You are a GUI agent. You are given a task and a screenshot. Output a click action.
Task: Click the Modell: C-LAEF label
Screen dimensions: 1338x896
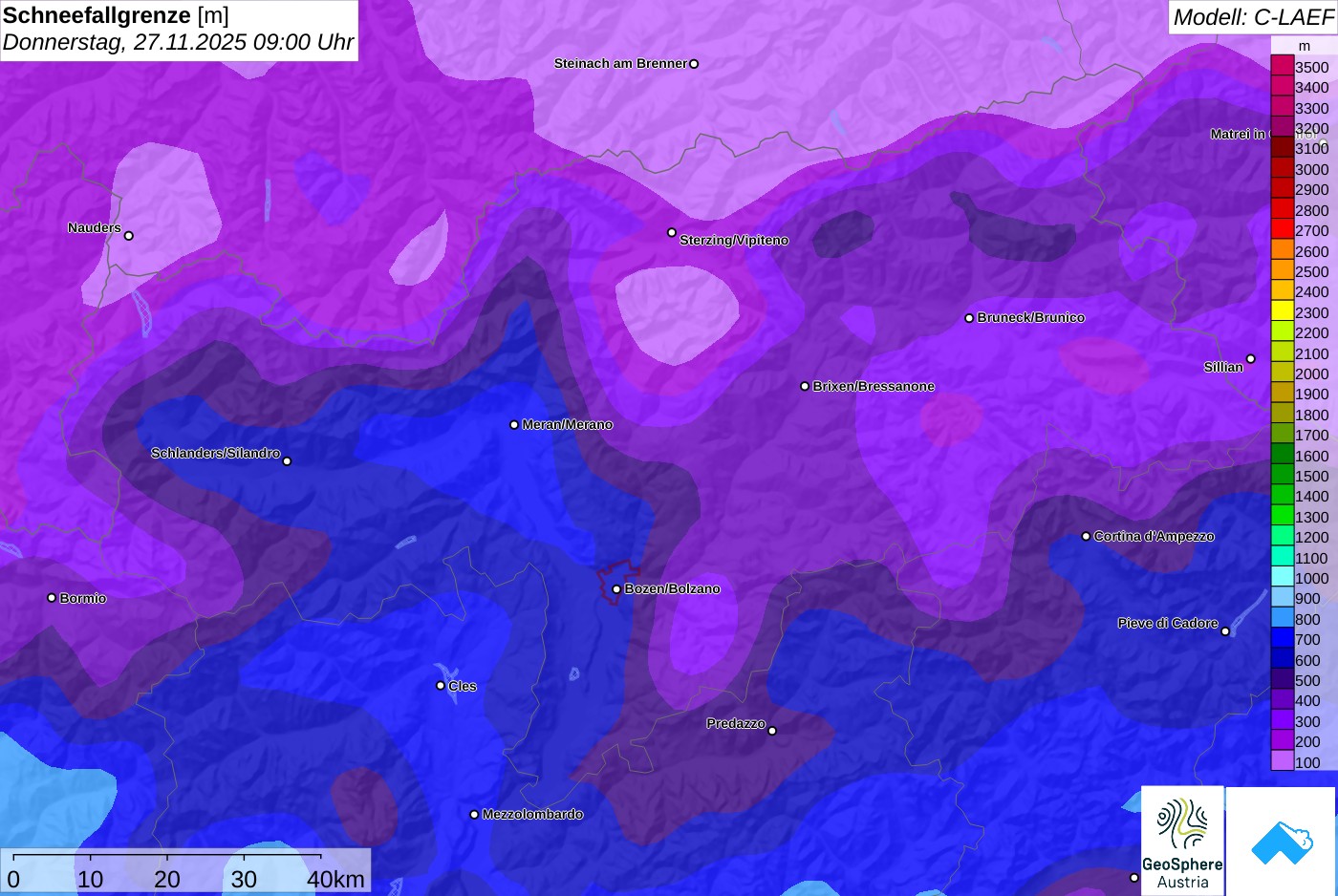pyautogui.click(x=1253, y=16)
